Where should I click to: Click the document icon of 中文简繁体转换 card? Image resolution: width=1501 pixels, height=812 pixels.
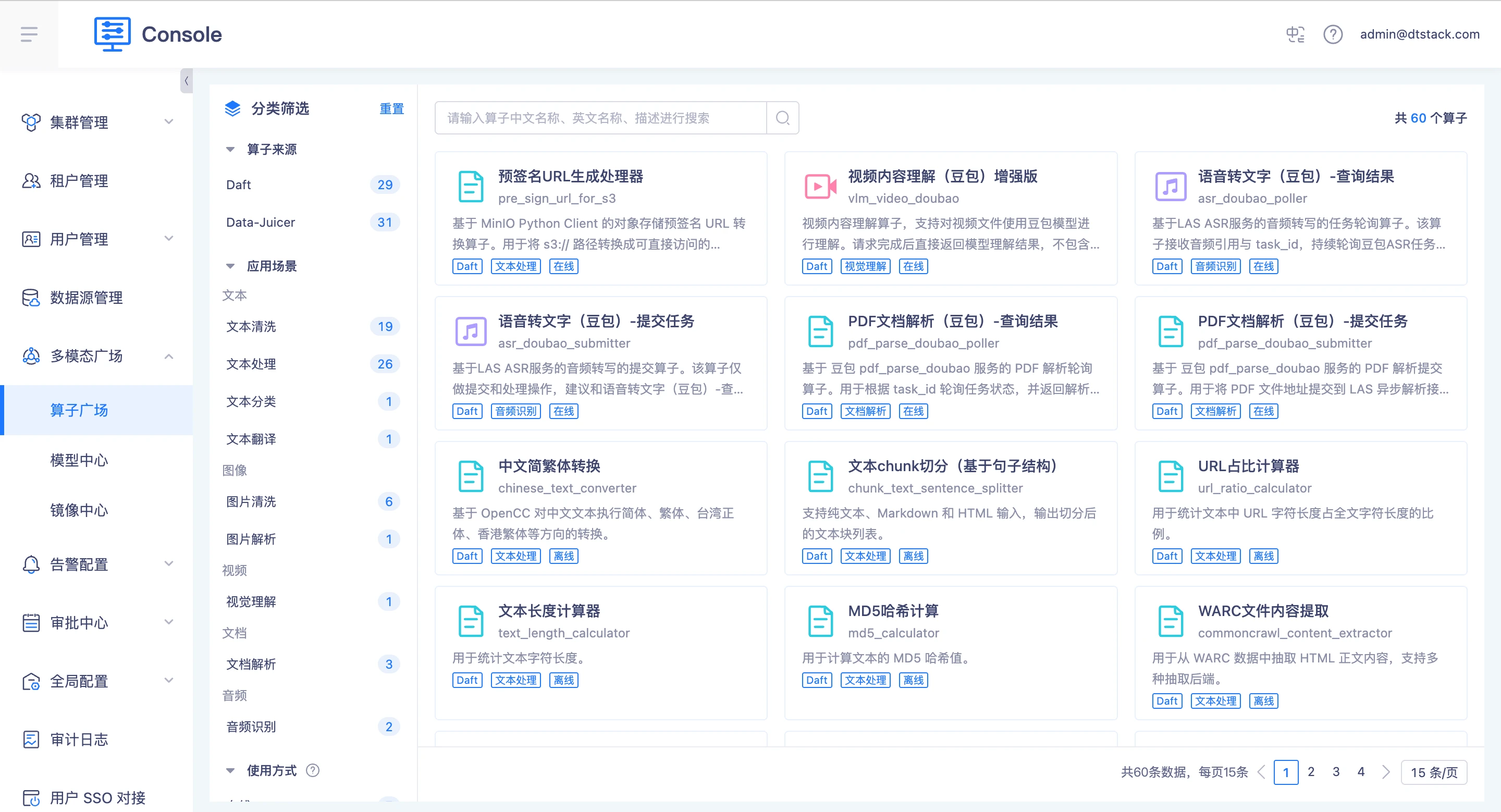click(471, 476)
